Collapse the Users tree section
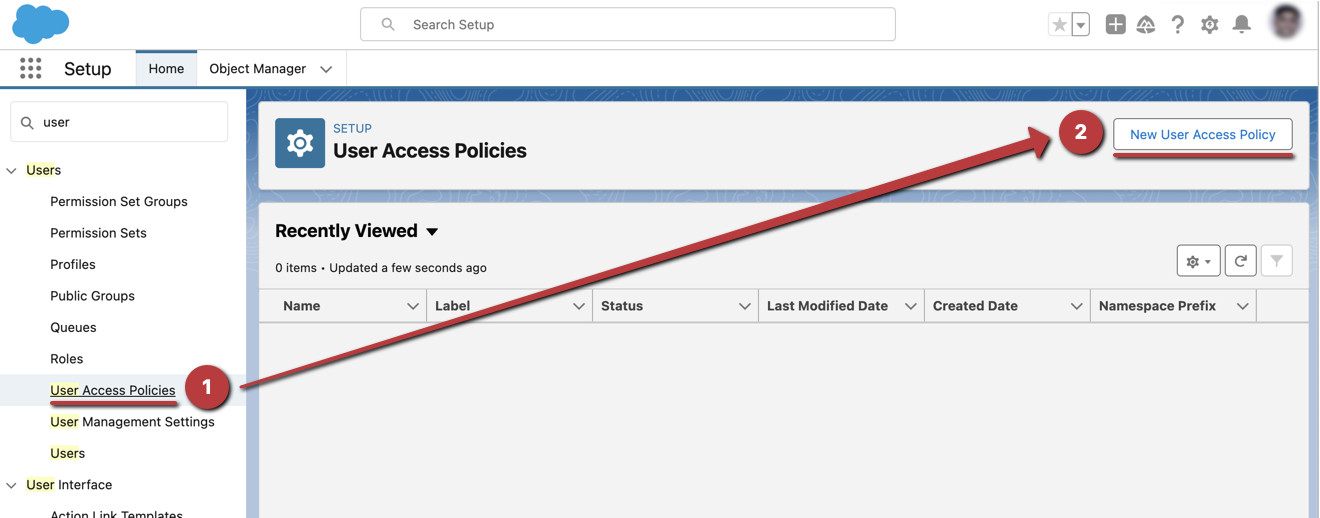Image resolution: width=1320 pixels, height=518 pixels. tap(12, 171)
